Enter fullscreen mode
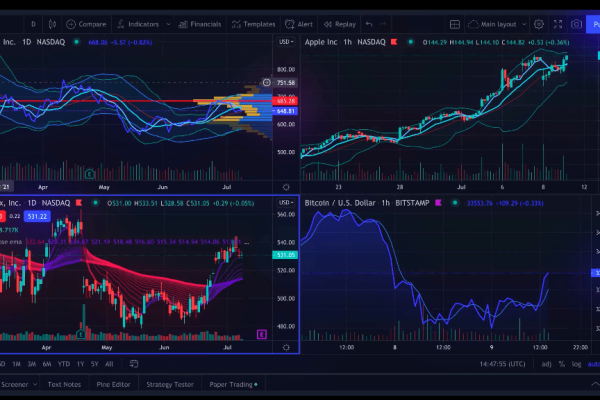600x400 pixels. (x=559, y=23)
